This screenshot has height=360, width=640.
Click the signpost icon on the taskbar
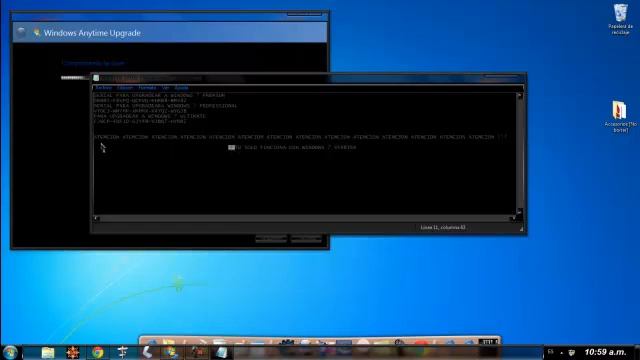coord(122,352)
